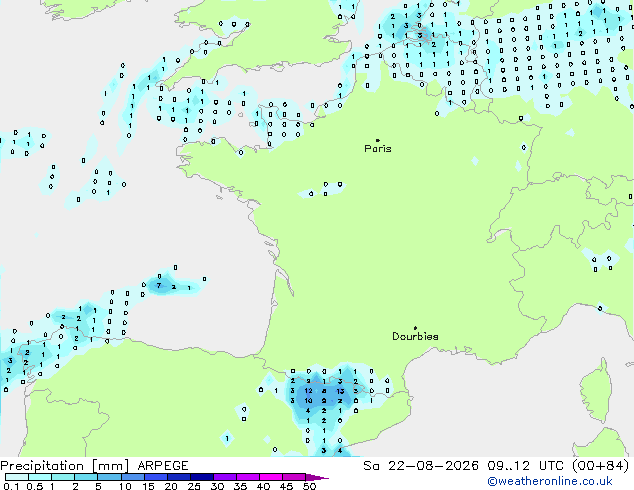Click the Dourbies city label
This screenshot has width=634, height=490.
point(415,336)
